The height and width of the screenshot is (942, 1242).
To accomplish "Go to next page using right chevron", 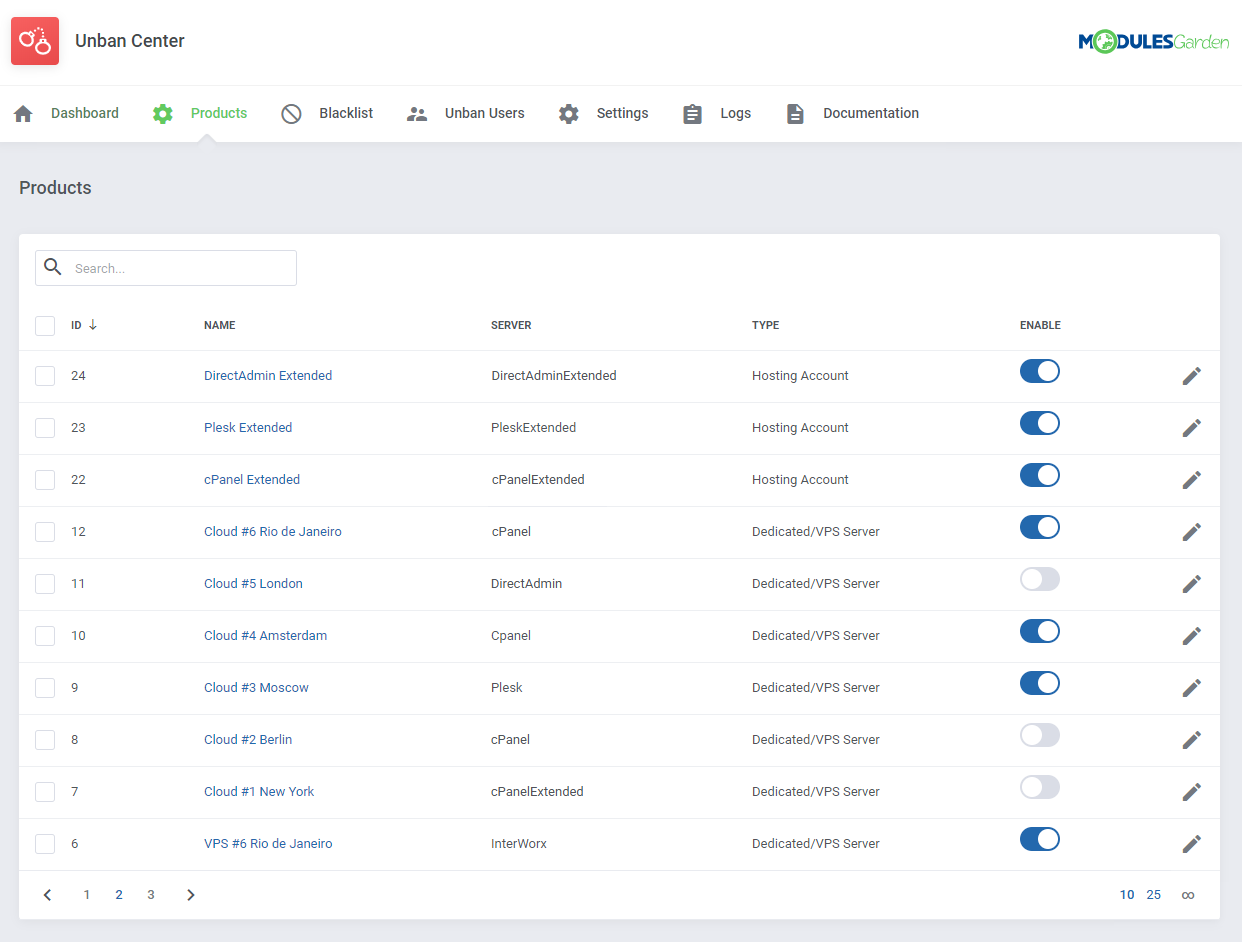I will [190, 894].
